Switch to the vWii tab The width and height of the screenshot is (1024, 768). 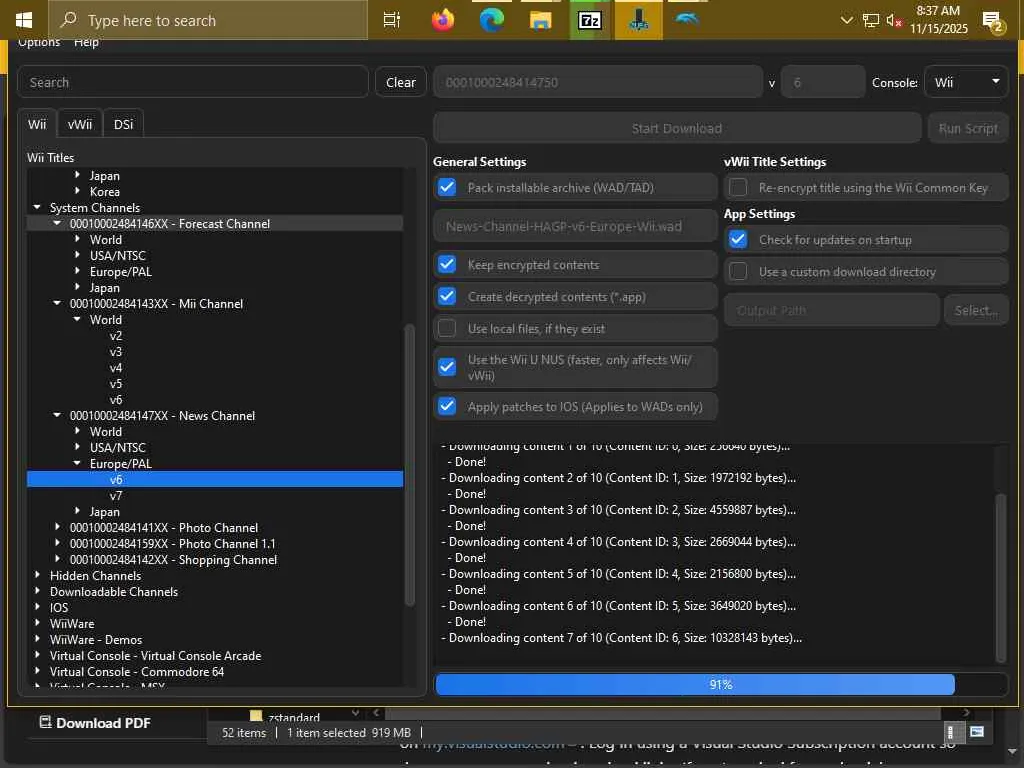tap(80, 124)
